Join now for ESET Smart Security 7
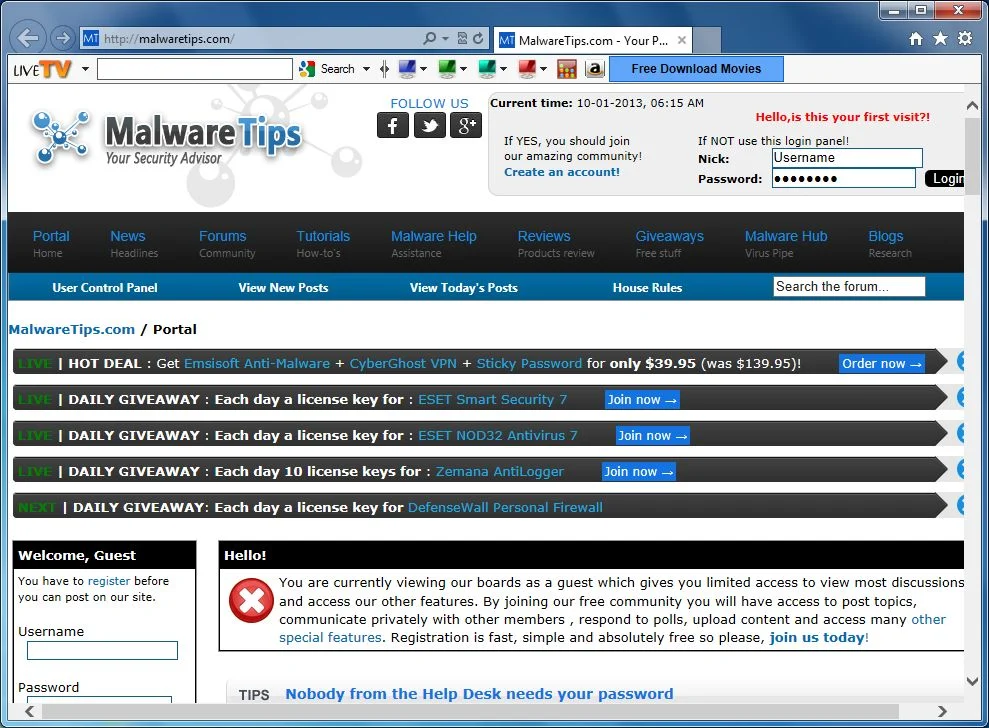989x728 pixels. click(641, 399)
